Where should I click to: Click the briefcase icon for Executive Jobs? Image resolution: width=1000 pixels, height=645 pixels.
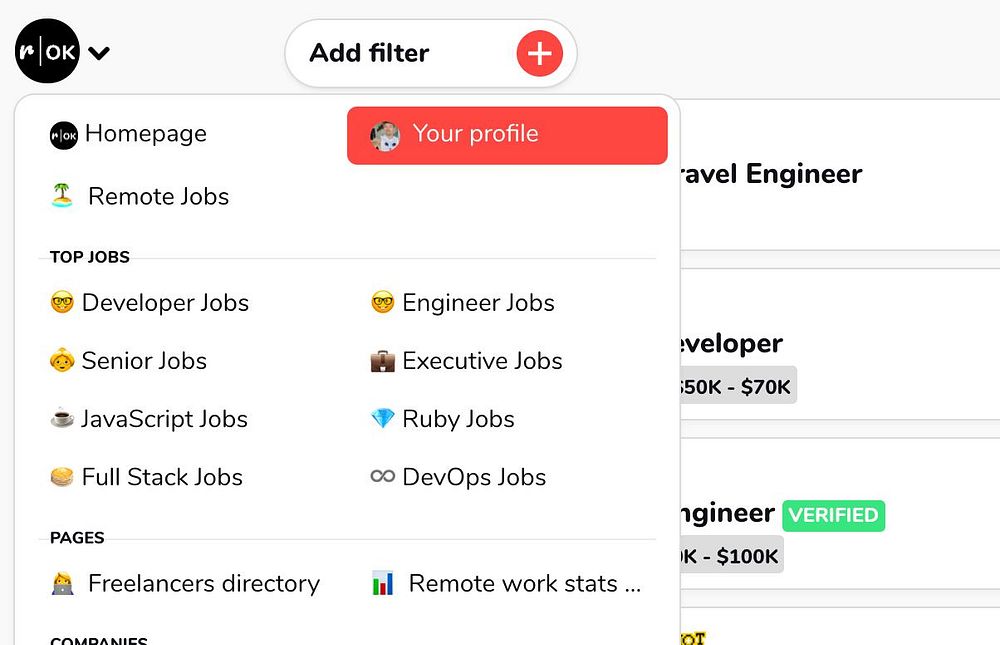pos(382,361)
